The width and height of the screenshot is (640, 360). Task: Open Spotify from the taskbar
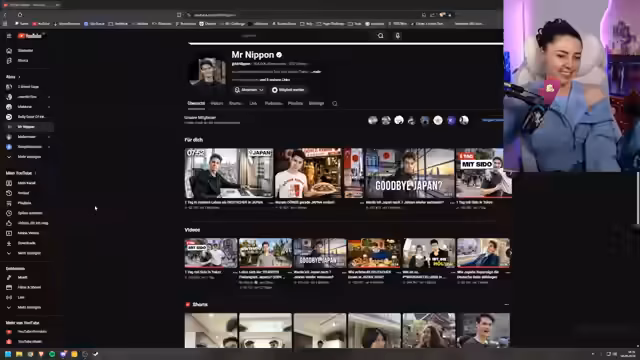pyautogui.click(x=52, y=354)
